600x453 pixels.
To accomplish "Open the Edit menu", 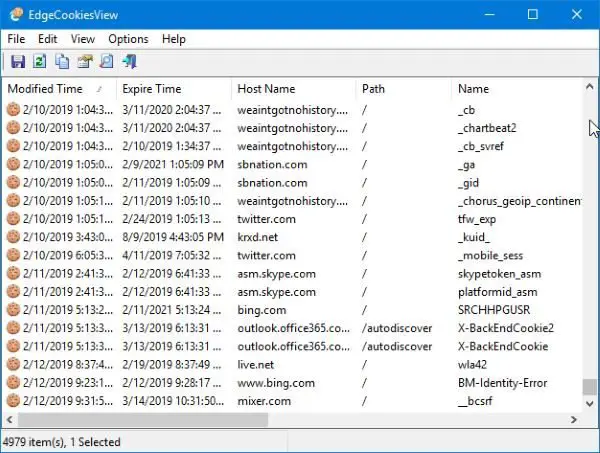I will click(47, 39).
